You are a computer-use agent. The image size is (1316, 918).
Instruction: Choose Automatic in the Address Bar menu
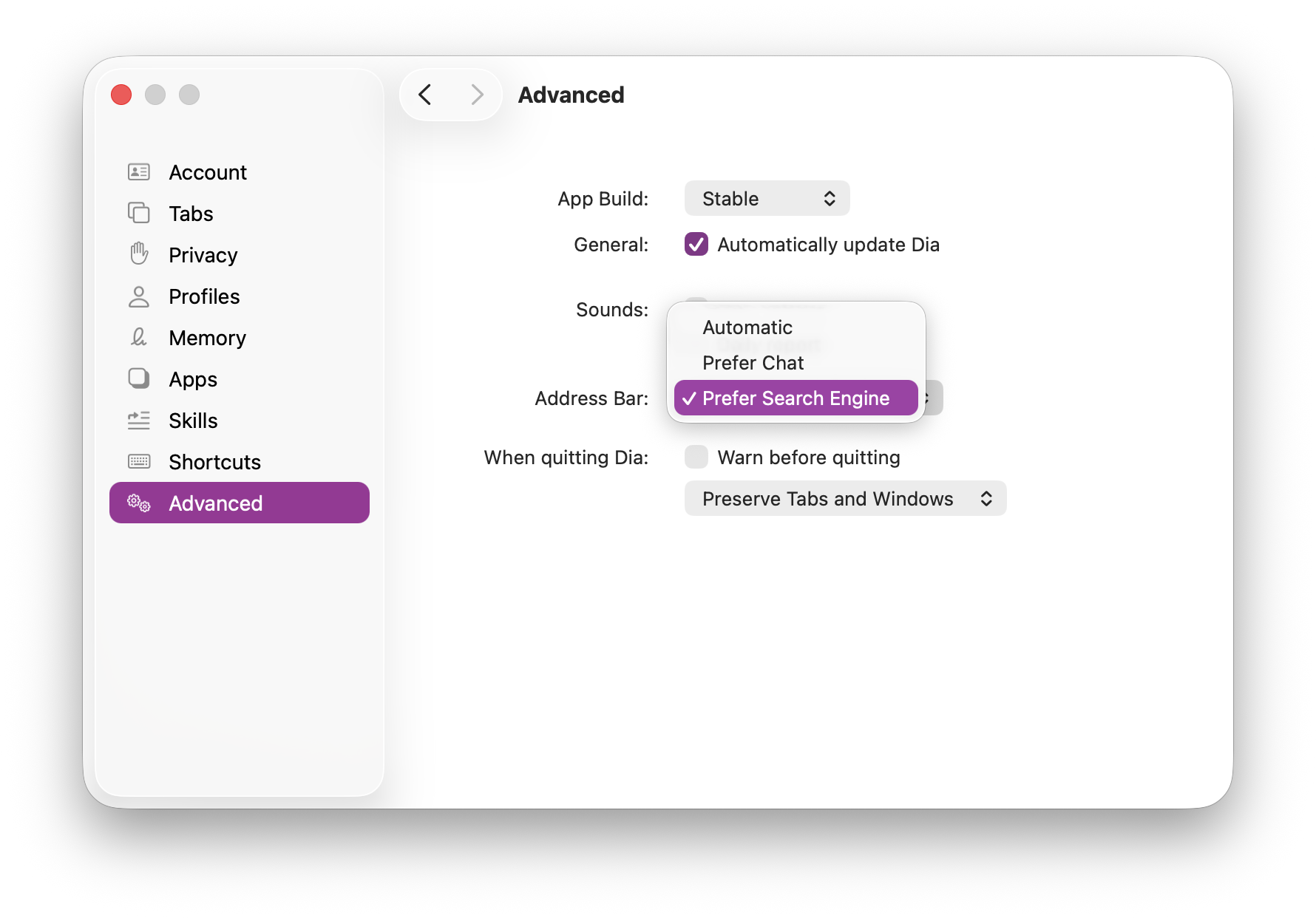796,327
